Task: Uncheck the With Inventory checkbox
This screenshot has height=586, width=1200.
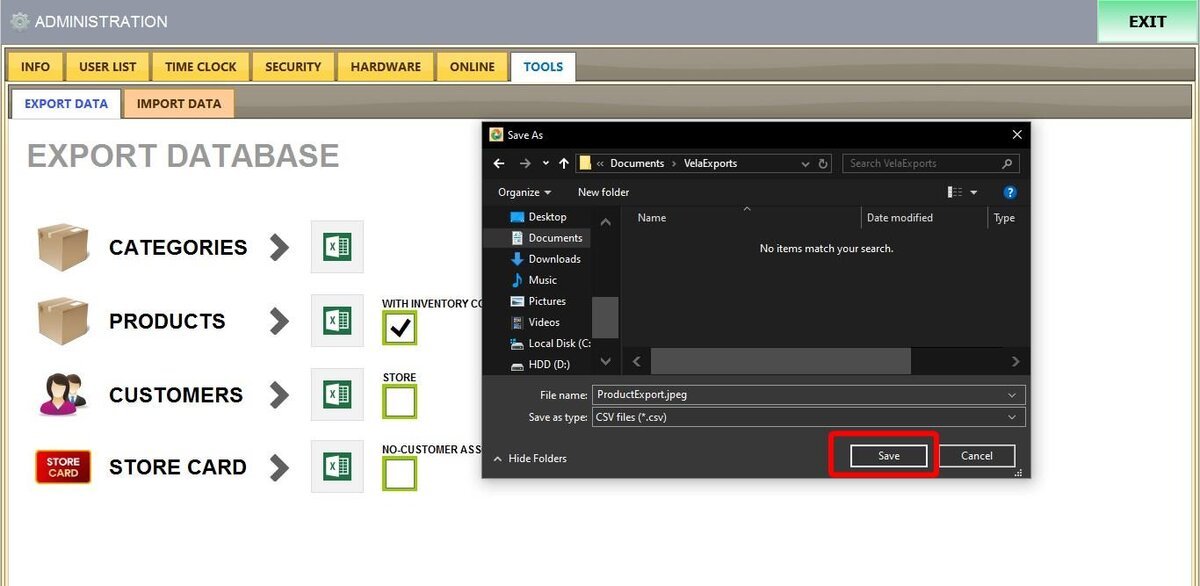Action: coord(400,328)
